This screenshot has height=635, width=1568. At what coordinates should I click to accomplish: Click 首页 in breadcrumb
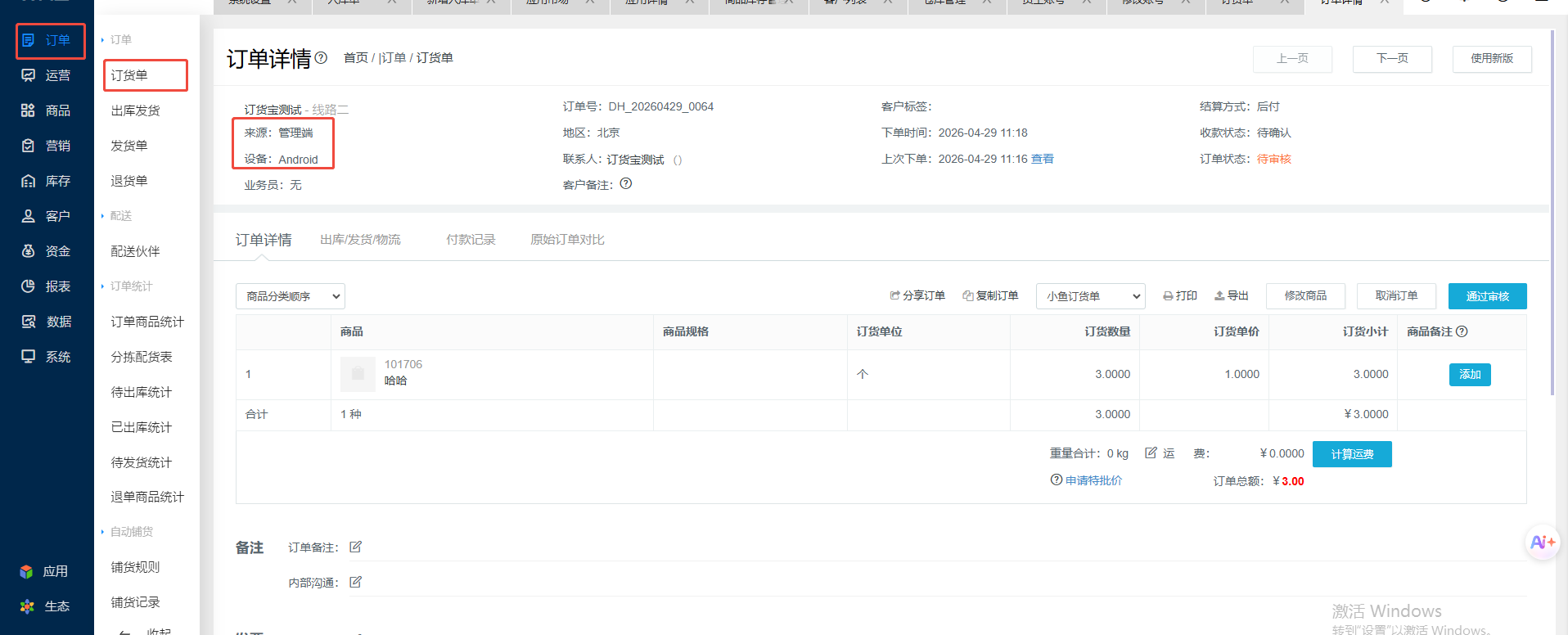tap(355, 57)
